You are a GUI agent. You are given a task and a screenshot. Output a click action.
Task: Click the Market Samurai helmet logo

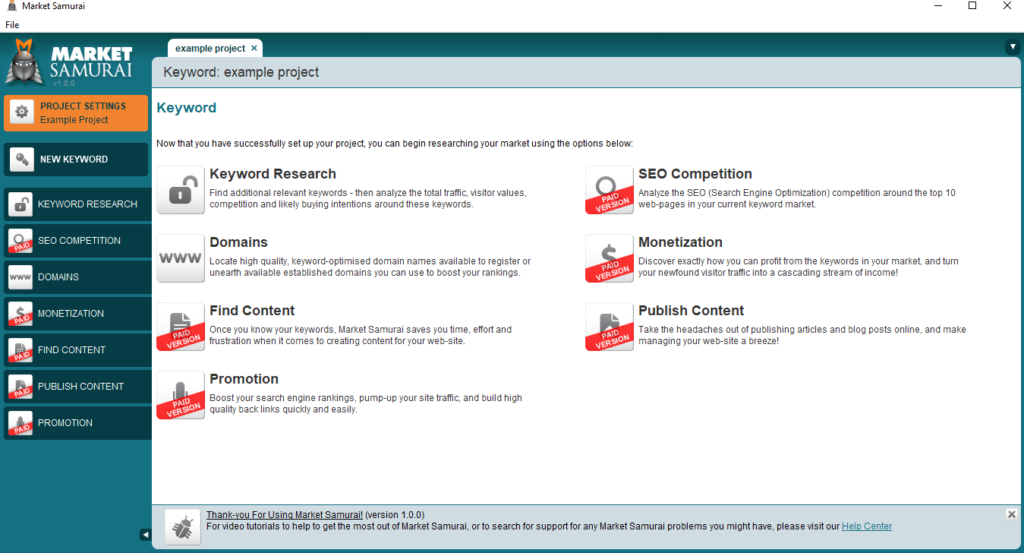(24, 62)
